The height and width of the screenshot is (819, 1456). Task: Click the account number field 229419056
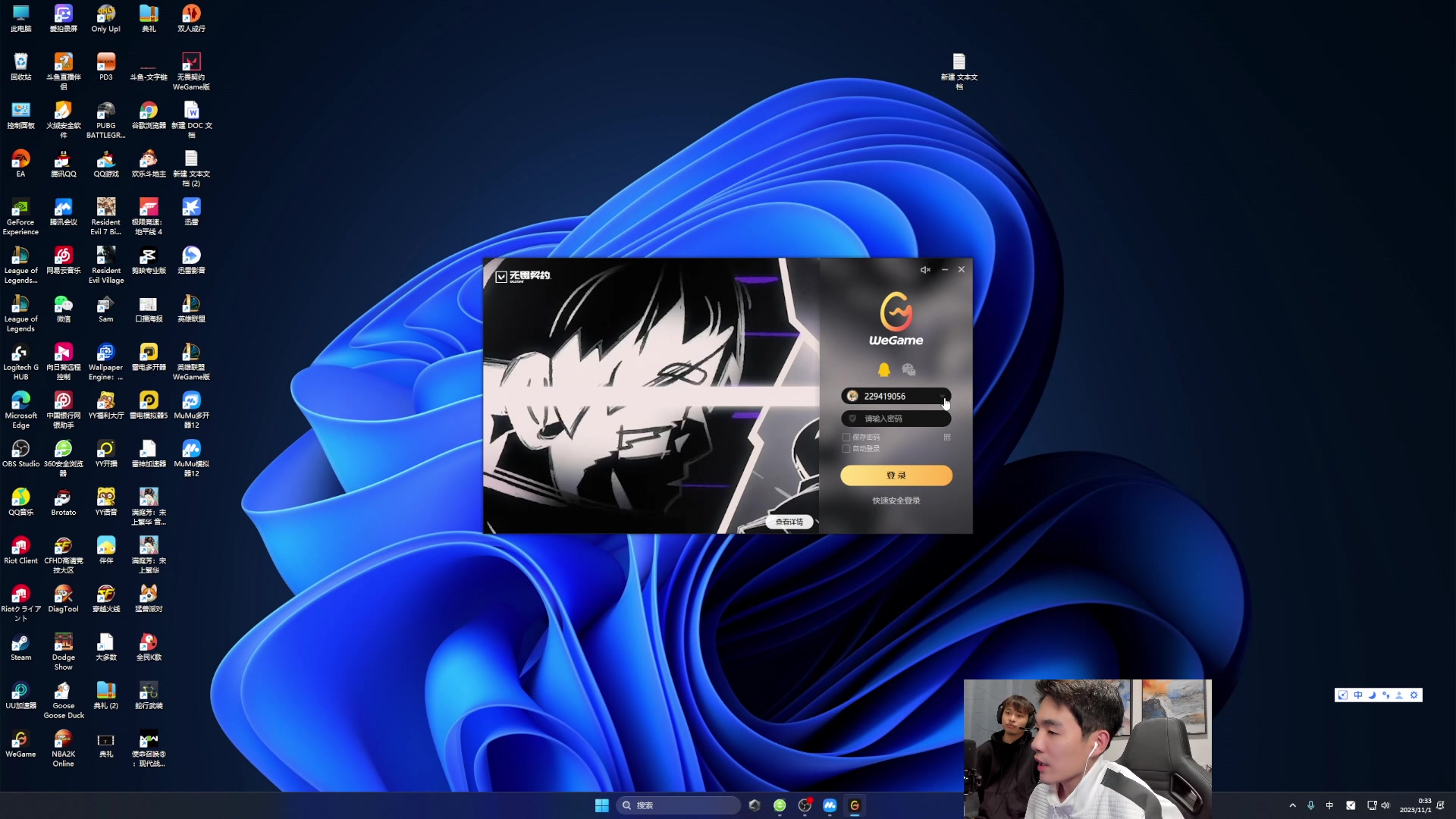click(896, 396)
